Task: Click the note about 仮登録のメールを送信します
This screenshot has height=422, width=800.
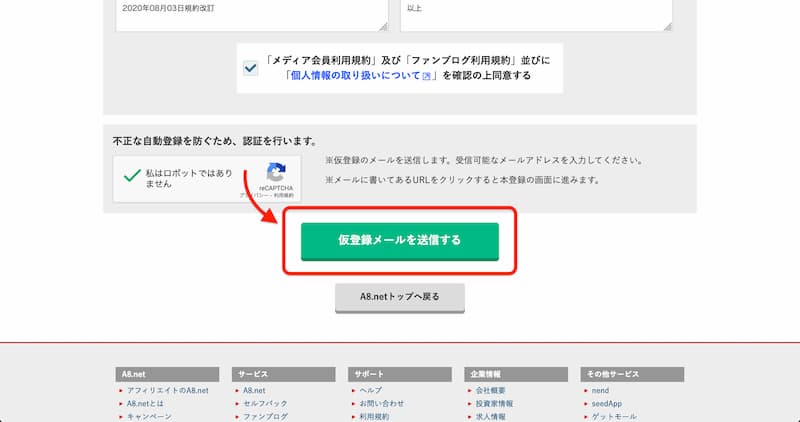Action: pos(484,160)
